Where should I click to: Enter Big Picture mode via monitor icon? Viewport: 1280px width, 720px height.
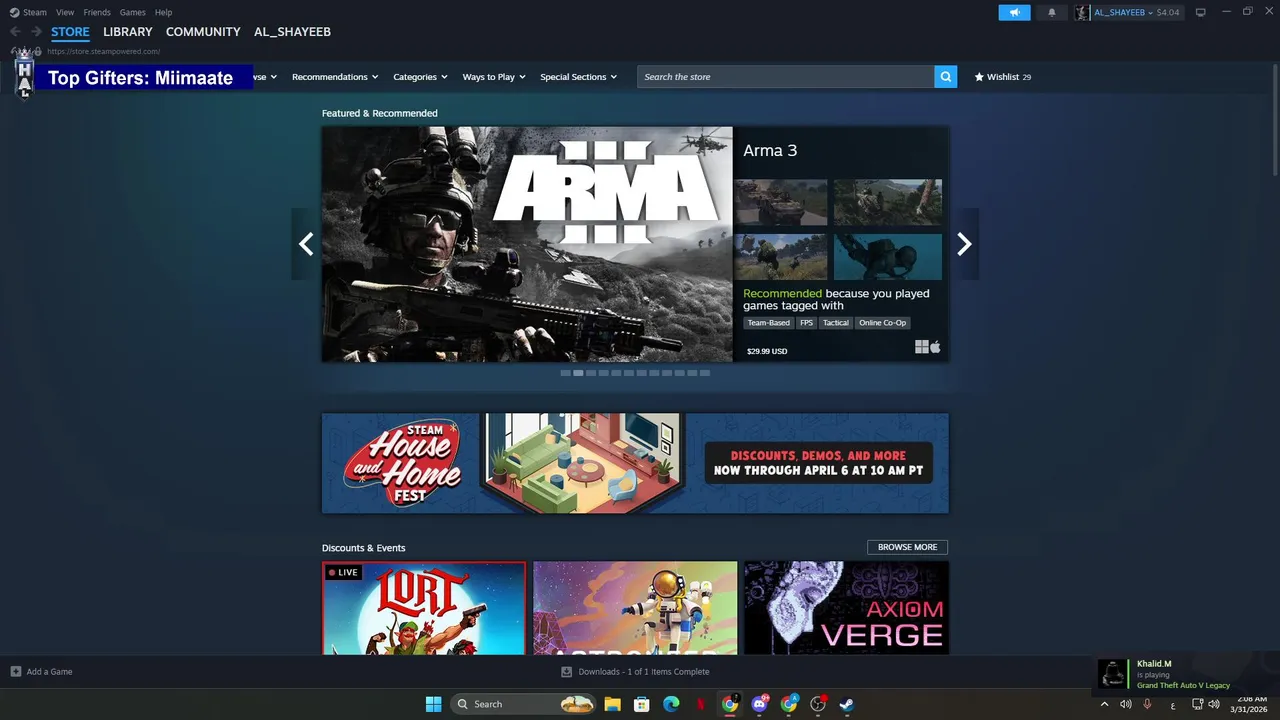pyautogui.click(x=1200, y=12)
